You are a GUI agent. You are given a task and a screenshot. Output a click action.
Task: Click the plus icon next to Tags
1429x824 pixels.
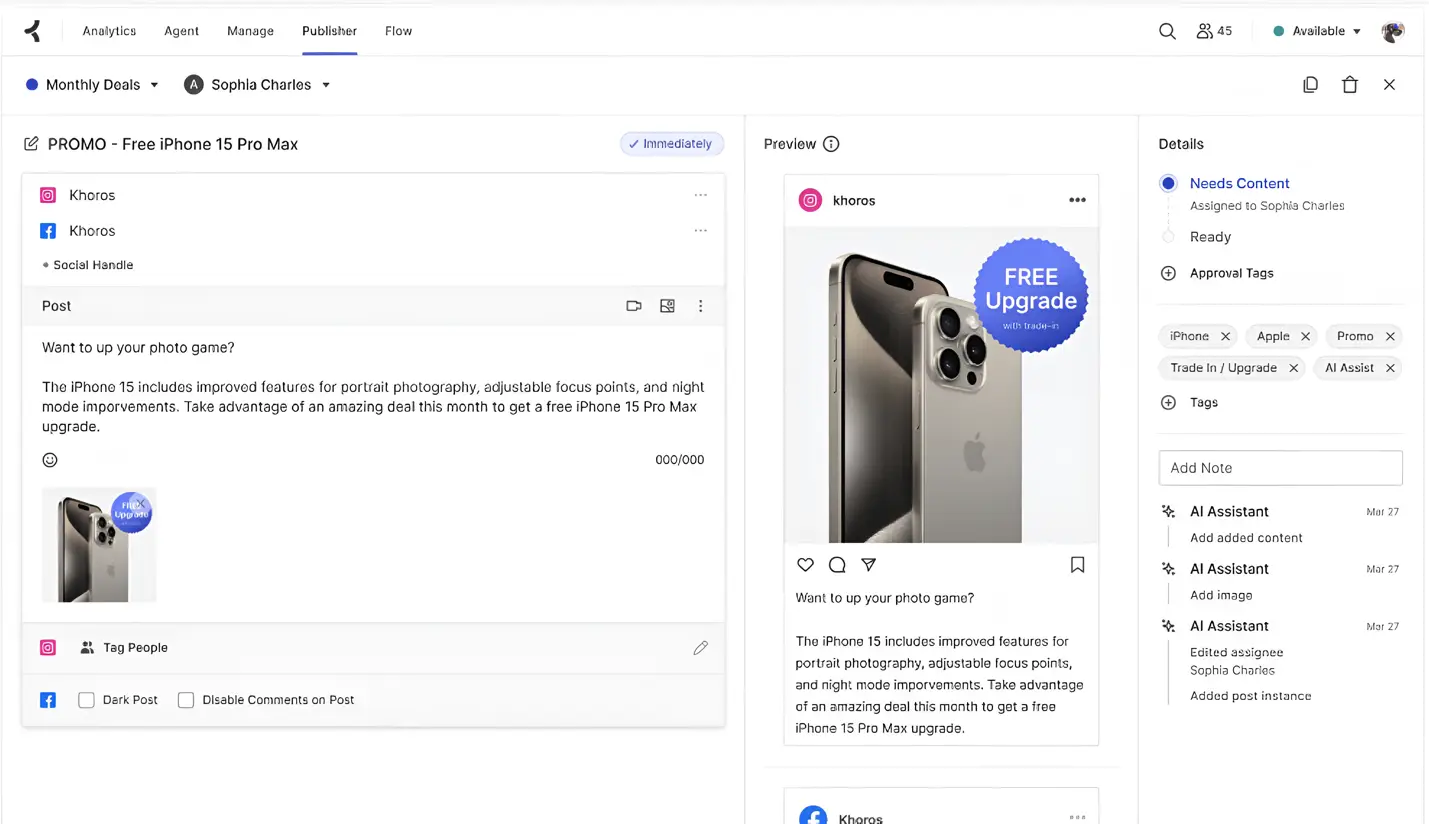coord(1168,402)
